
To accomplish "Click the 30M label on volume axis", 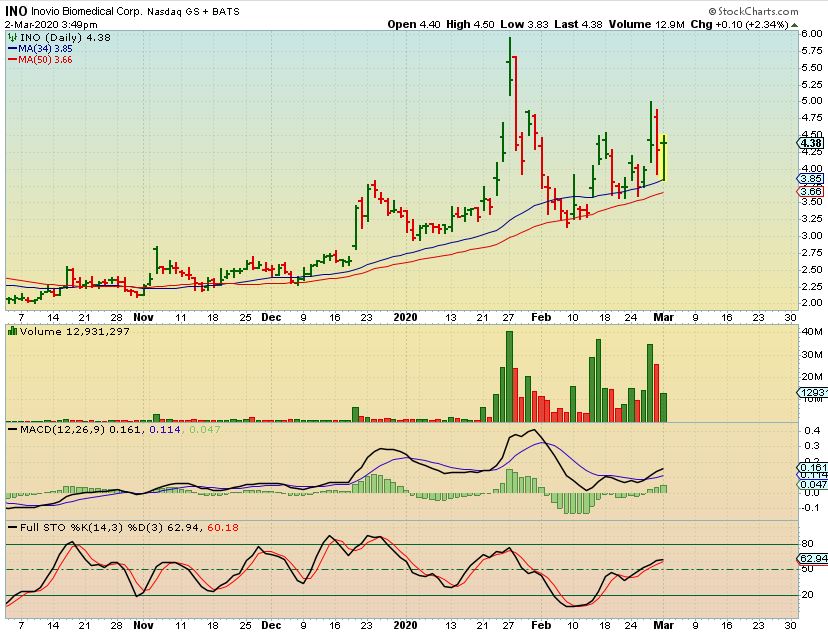I will pos(812,354).
